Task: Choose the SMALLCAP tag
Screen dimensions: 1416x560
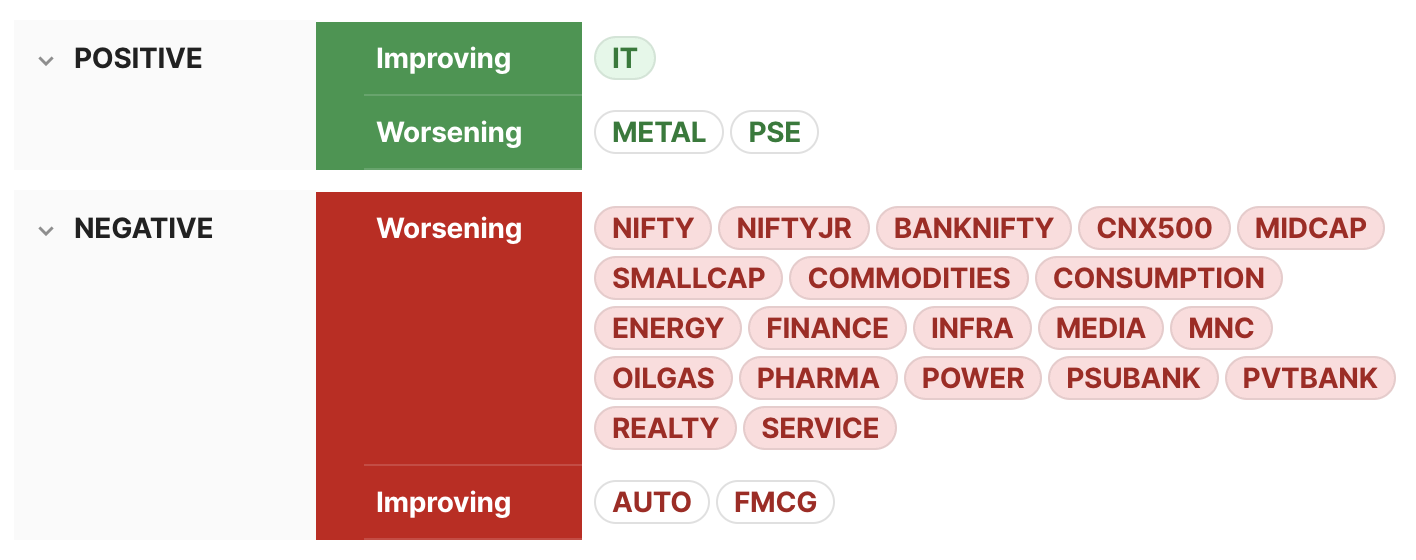Action: pyautogui.click(x=688, y=279)
